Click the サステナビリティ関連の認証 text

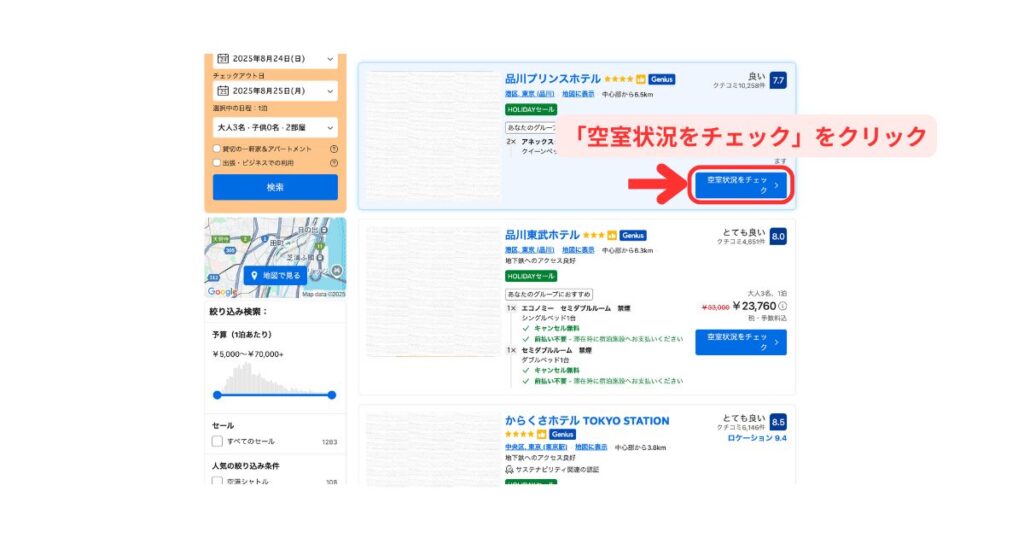click(557, 469)
